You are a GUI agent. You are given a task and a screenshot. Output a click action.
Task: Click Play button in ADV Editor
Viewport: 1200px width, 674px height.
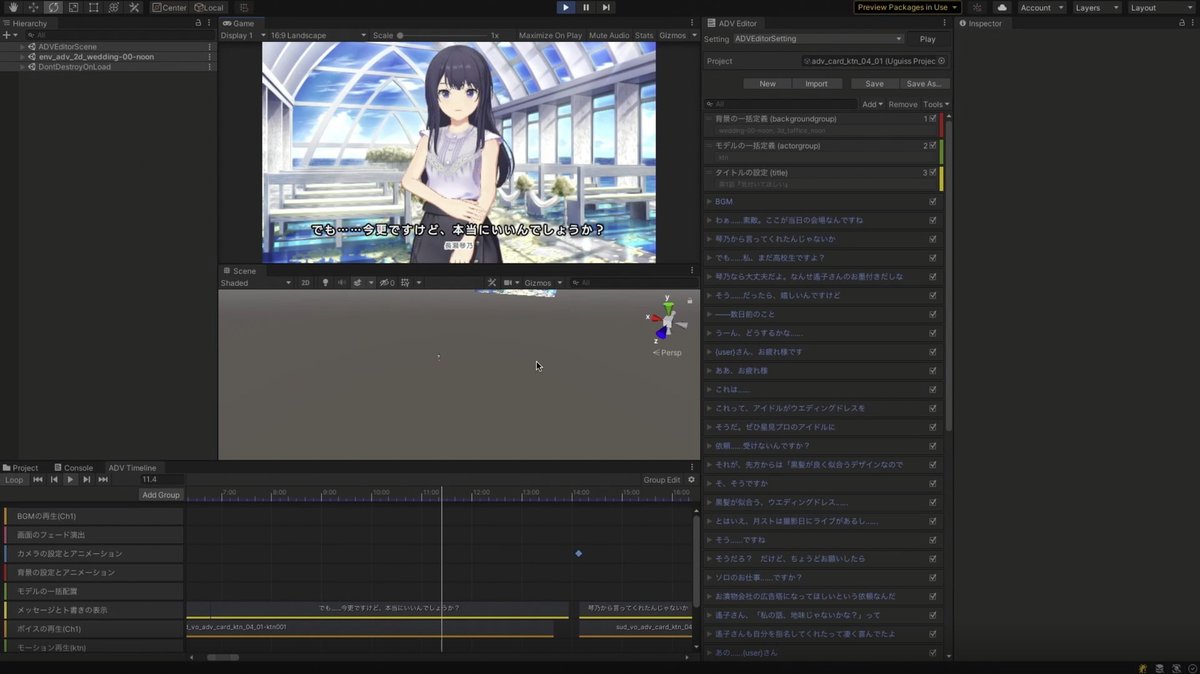coord(928,39)
